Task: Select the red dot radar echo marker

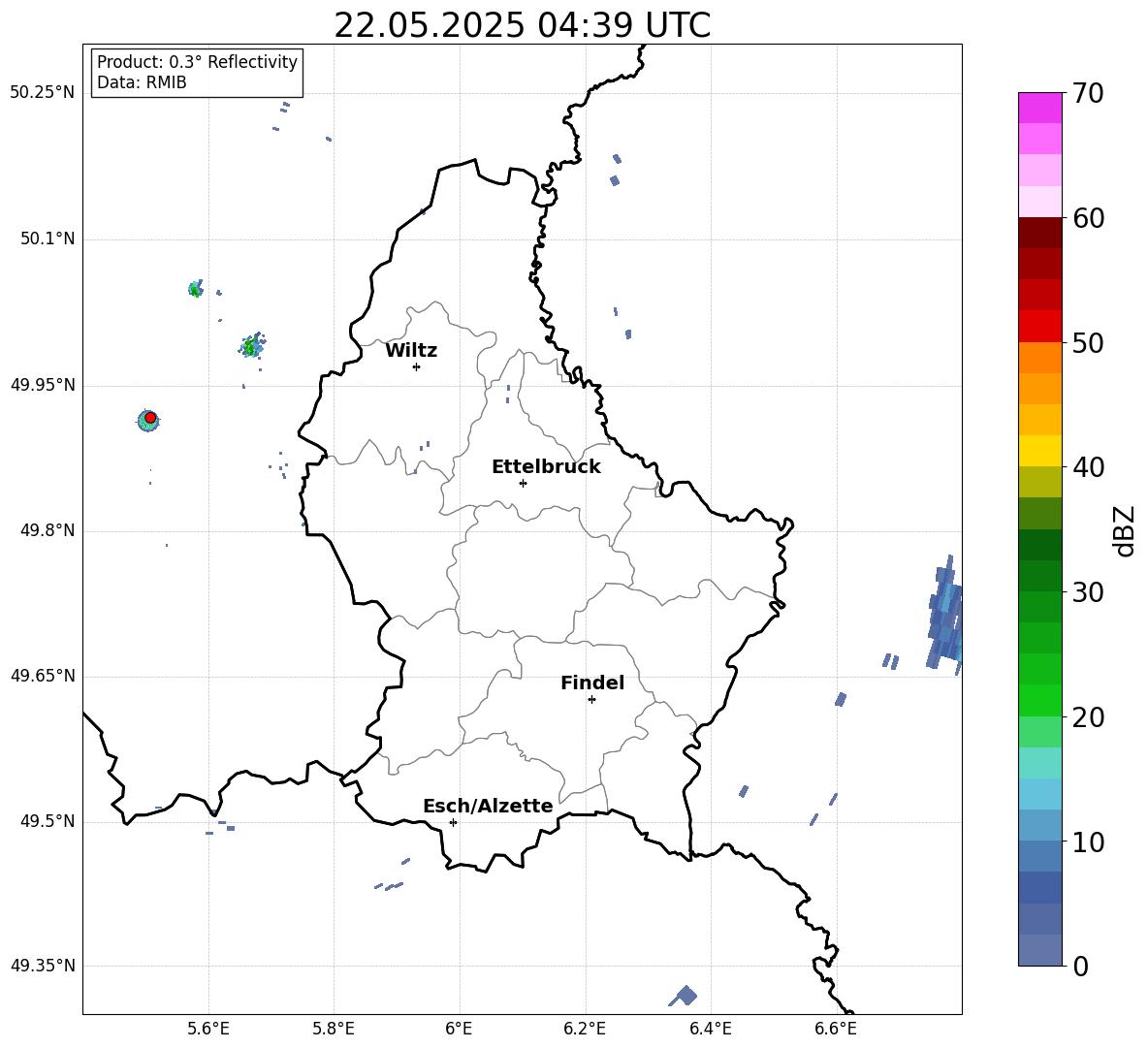Action: pos(150,417)
